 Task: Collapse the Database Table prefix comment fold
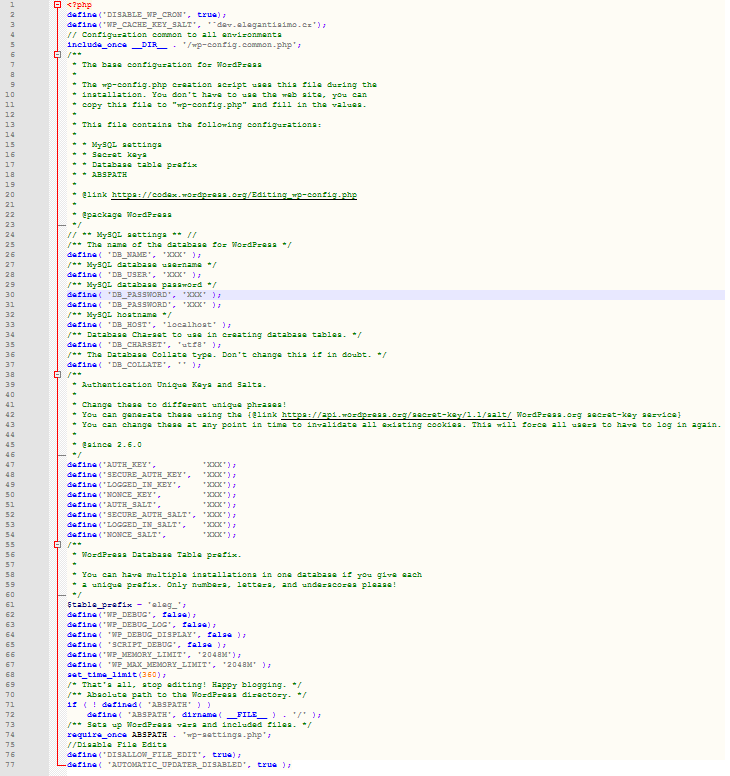[57, 544]
